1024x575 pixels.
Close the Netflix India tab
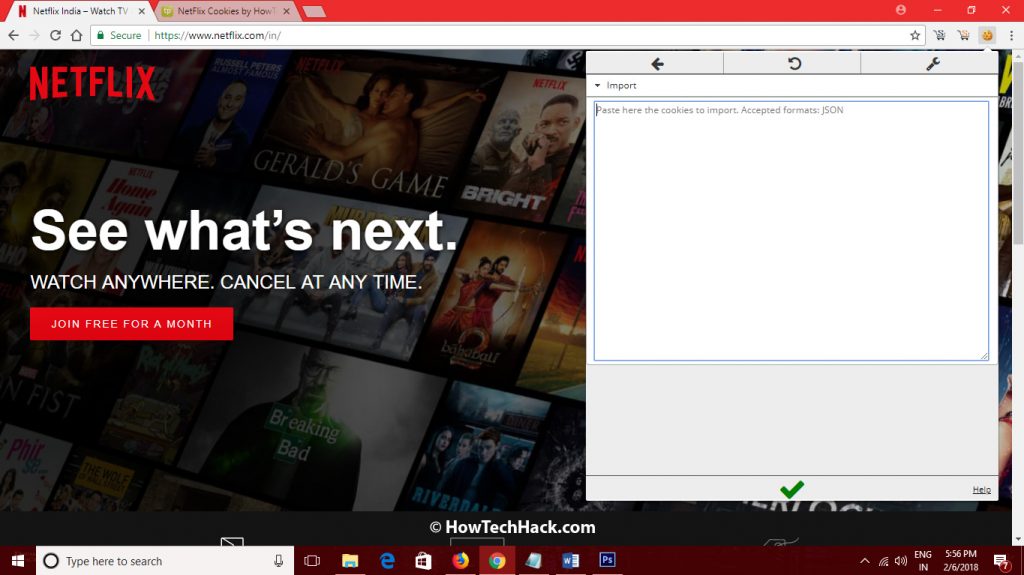[x=142, y=11]
